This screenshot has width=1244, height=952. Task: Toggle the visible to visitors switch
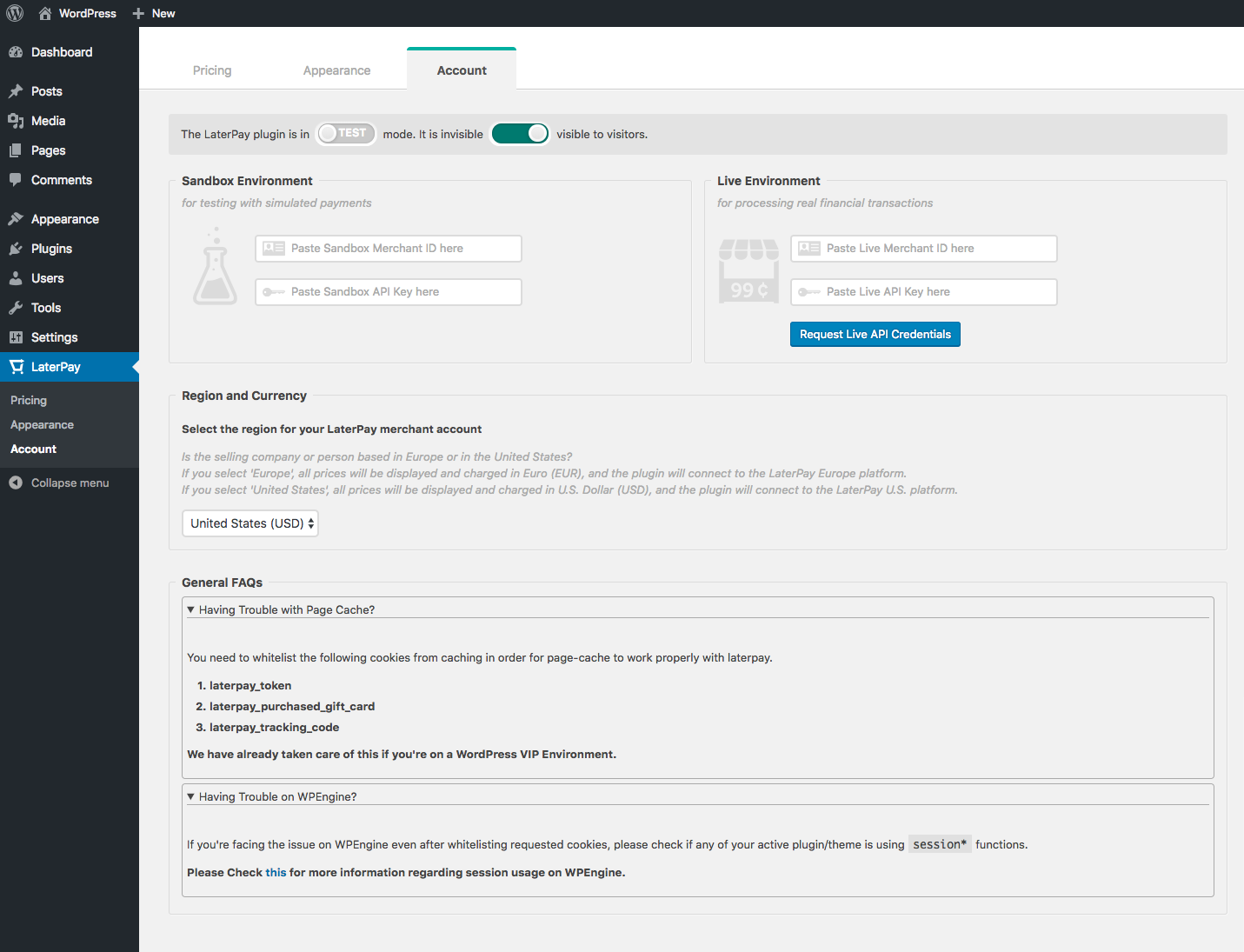tap(520, 134)
